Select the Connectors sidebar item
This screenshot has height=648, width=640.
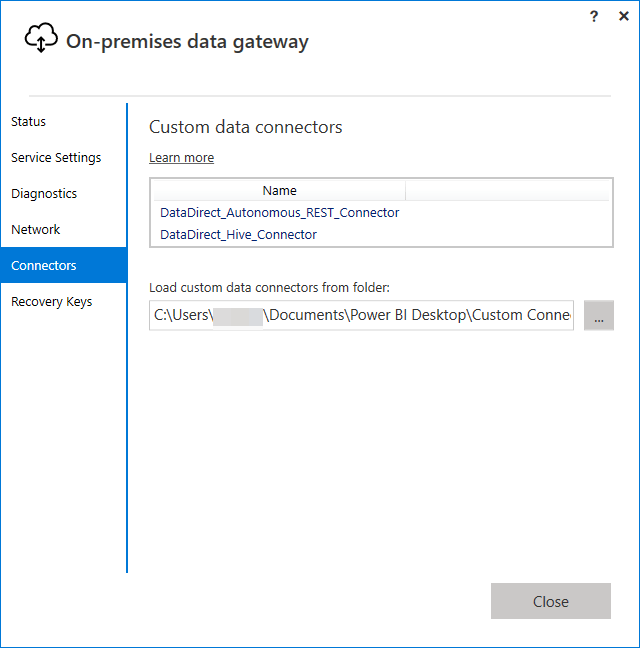pyautogui.click(x=44, y=265)
